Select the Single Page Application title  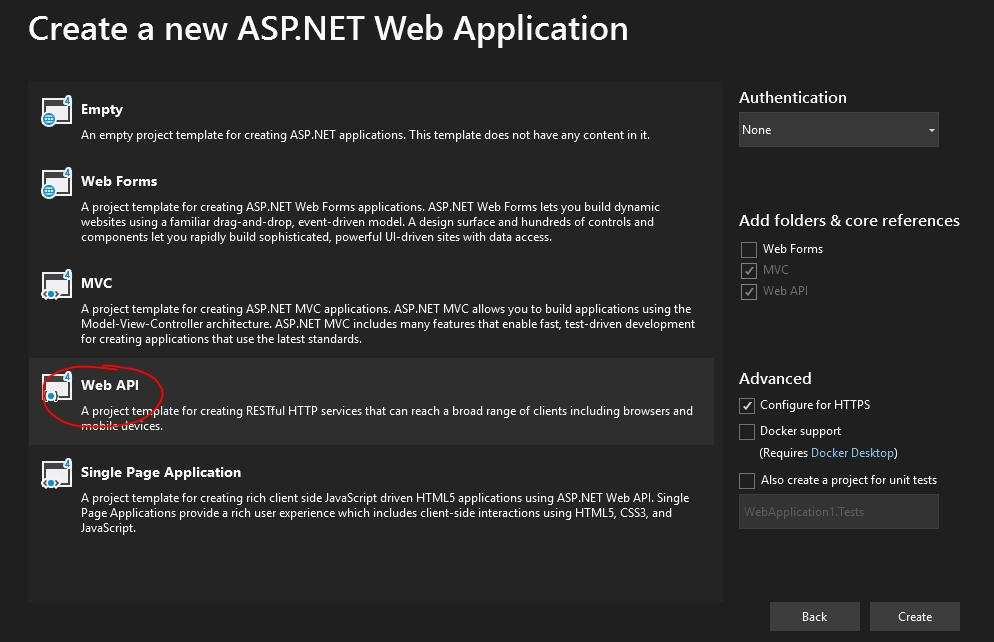click(161, 472)
